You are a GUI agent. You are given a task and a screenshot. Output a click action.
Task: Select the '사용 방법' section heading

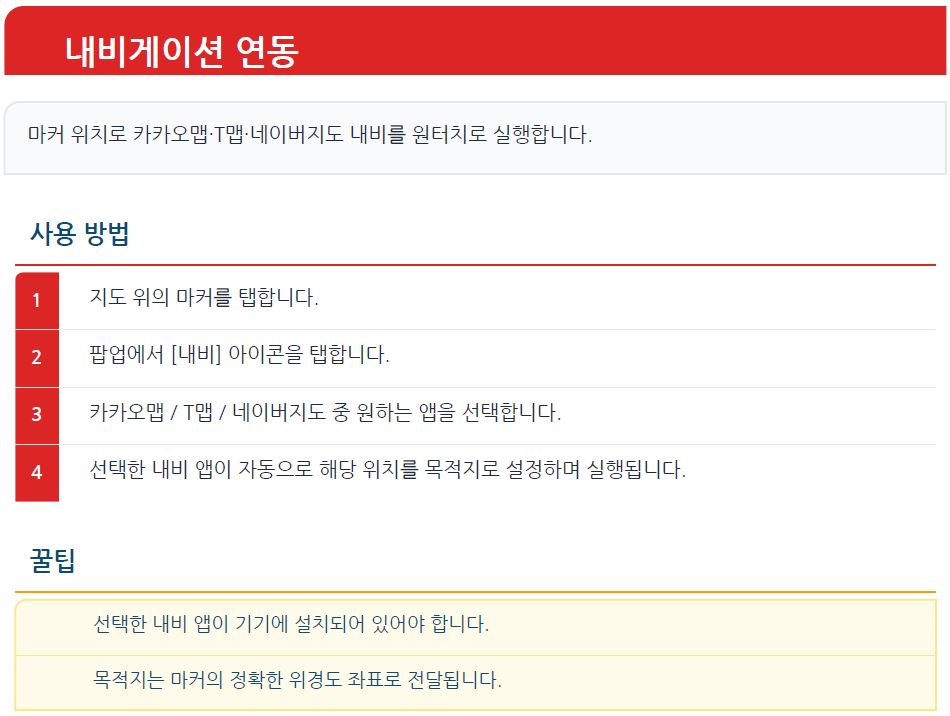pyautogui.click(x=80, y=236)
